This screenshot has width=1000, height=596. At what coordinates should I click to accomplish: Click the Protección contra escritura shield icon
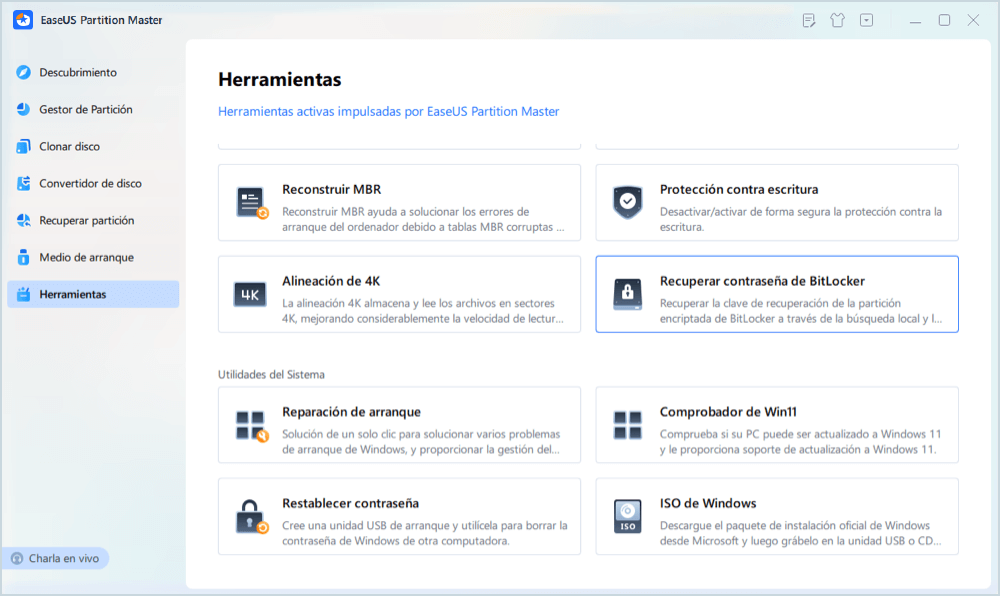pos(628,202)
